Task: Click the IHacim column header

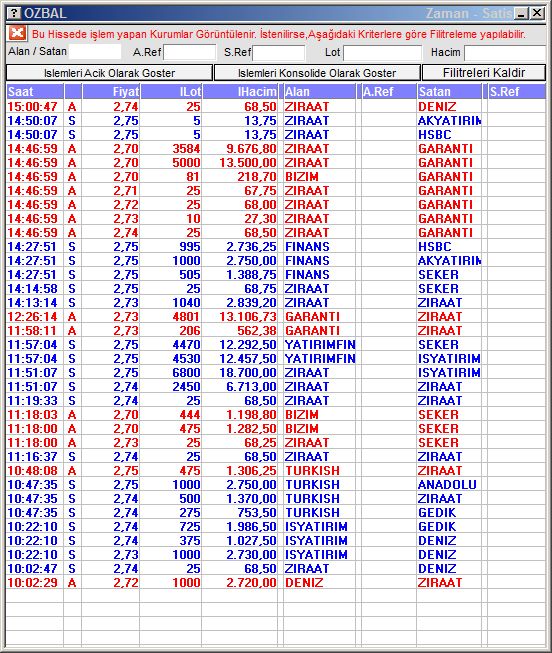Action: click(x=240, y=92)
